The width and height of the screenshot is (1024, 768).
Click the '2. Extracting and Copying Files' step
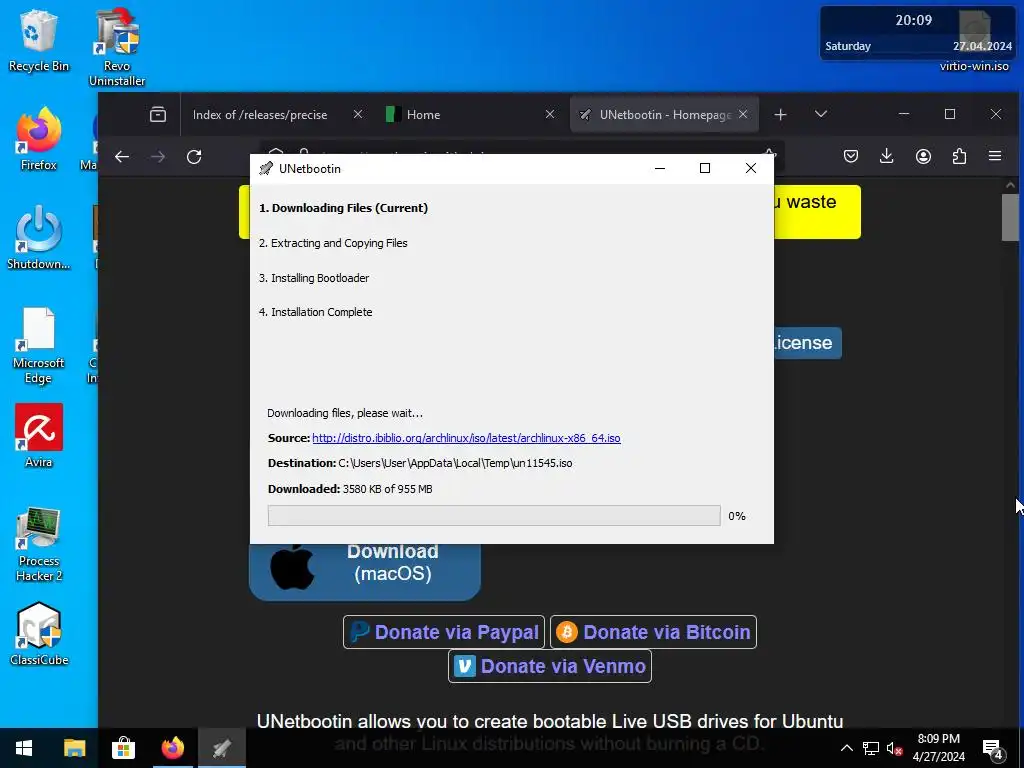(333, 243)
